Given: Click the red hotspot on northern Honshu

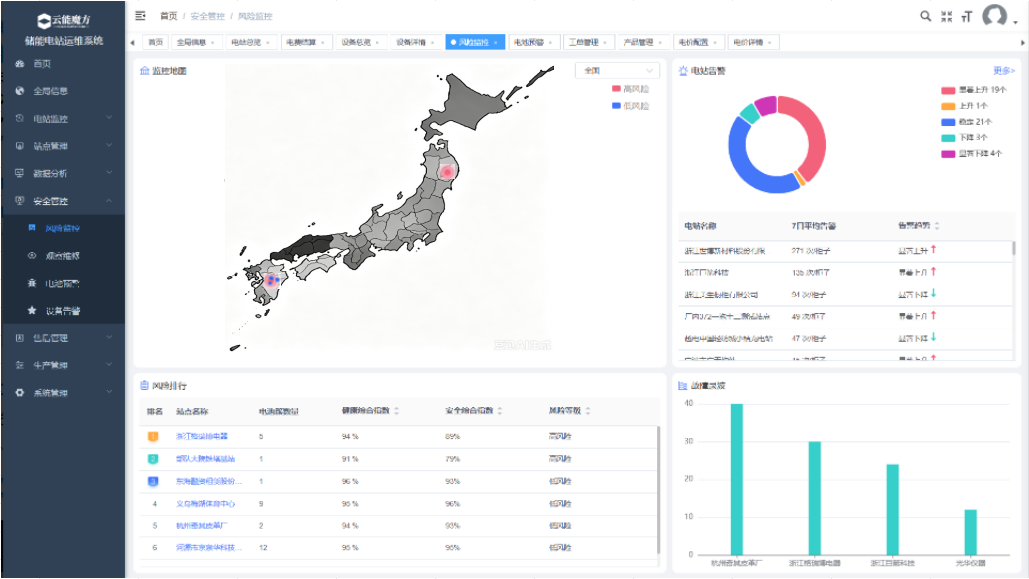Looking at the screenshot, I should coord(447,172).
